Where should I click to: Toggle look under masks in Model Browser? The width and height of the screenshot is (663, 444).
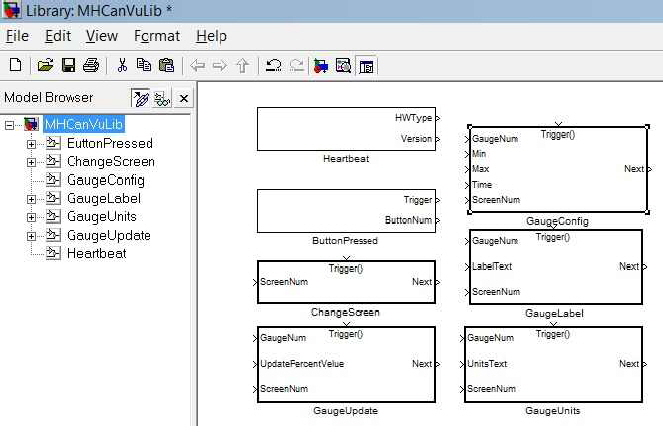[162, 98]
